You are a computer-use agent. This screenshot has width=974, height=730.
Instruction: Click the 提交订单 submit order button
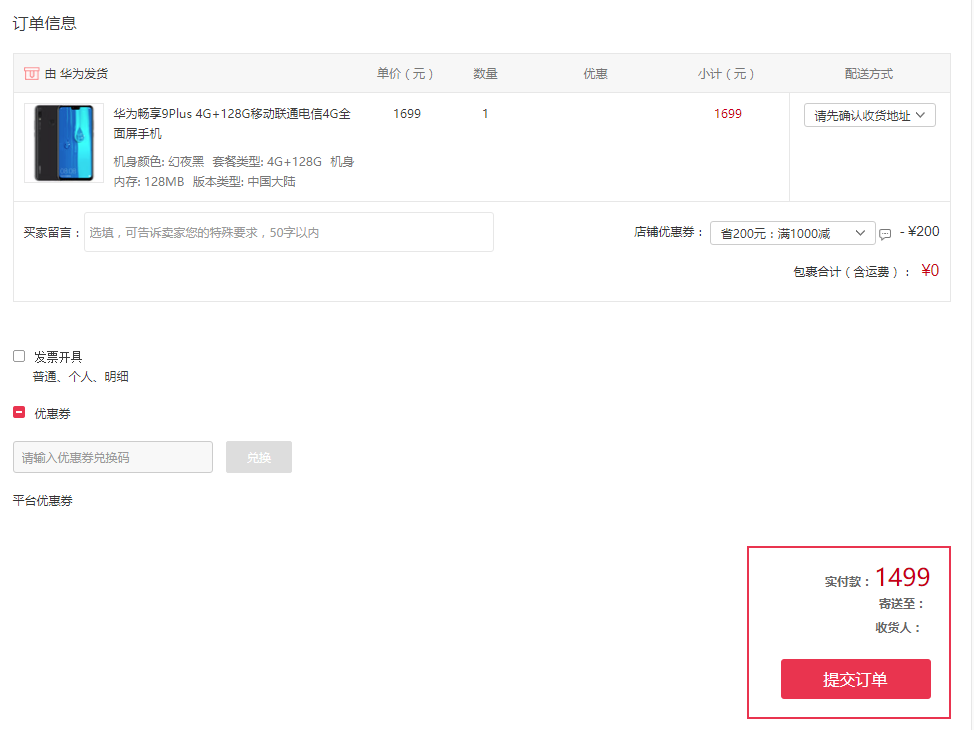coord(855,679)
